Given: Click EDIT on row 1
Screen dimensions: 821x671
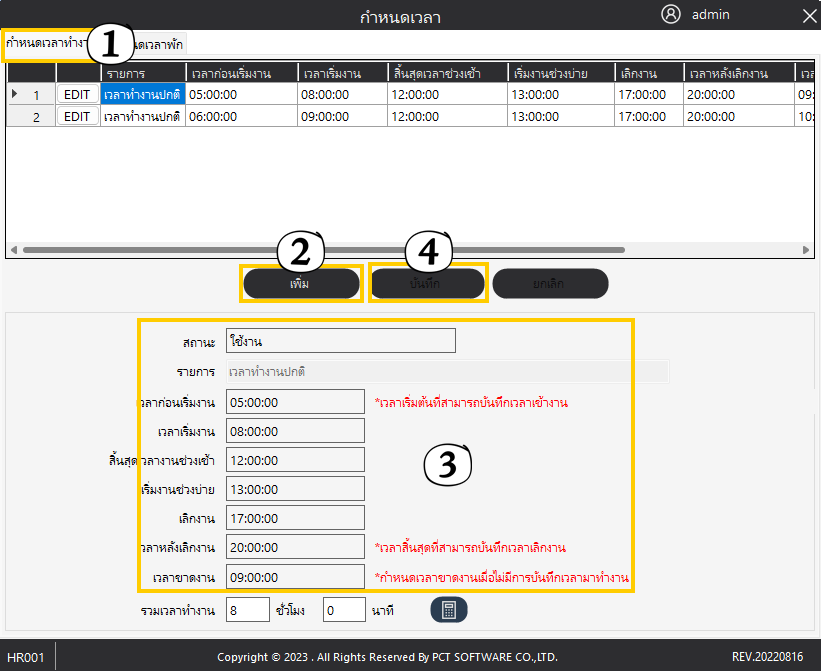Looking at the screenshot, I should [x=77, y=94].
